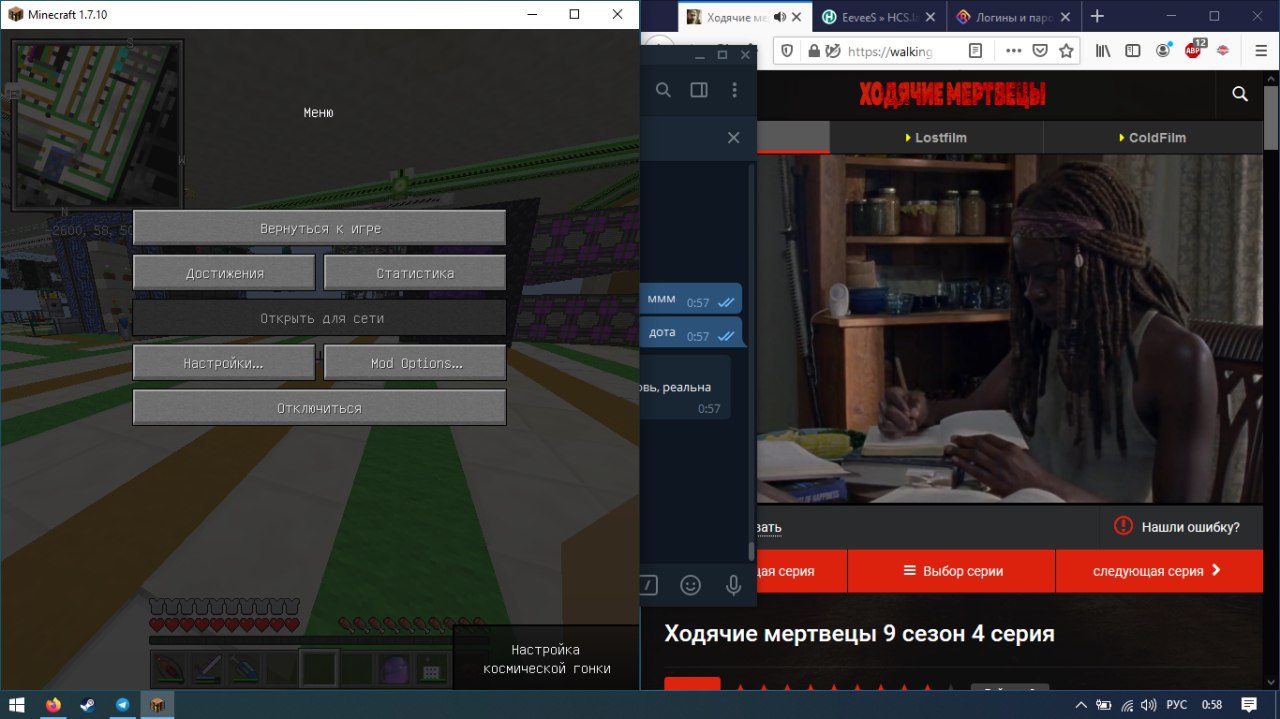Viewport: 1280px width, 719px height.
Task: Open Достижения in Minecraft menu
Action: tap(224, 273)
